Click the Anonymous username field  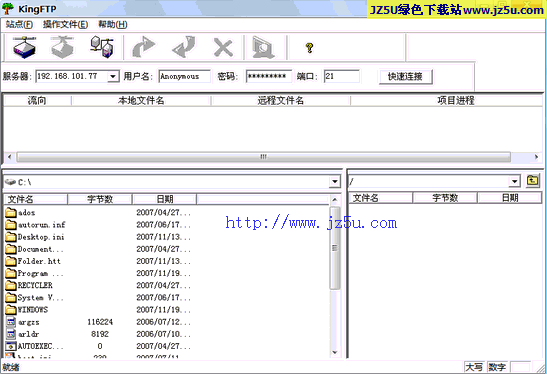[x=185, y=76]
